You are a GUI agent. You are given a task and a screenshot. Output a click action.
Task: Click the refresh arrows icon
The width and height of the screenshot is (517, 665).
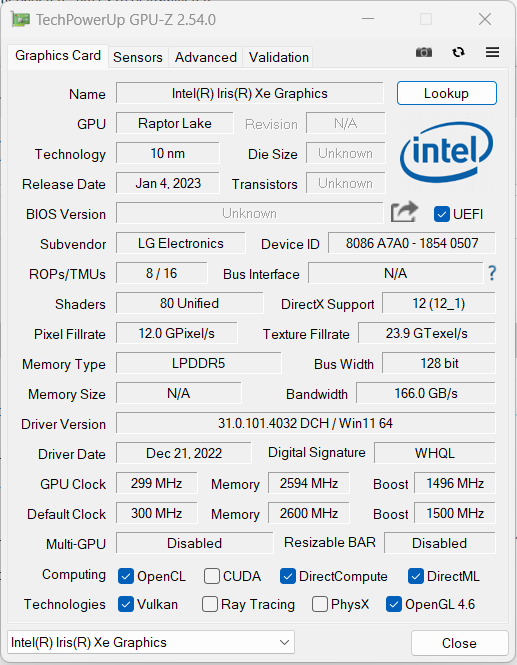[x=458, y=52]
